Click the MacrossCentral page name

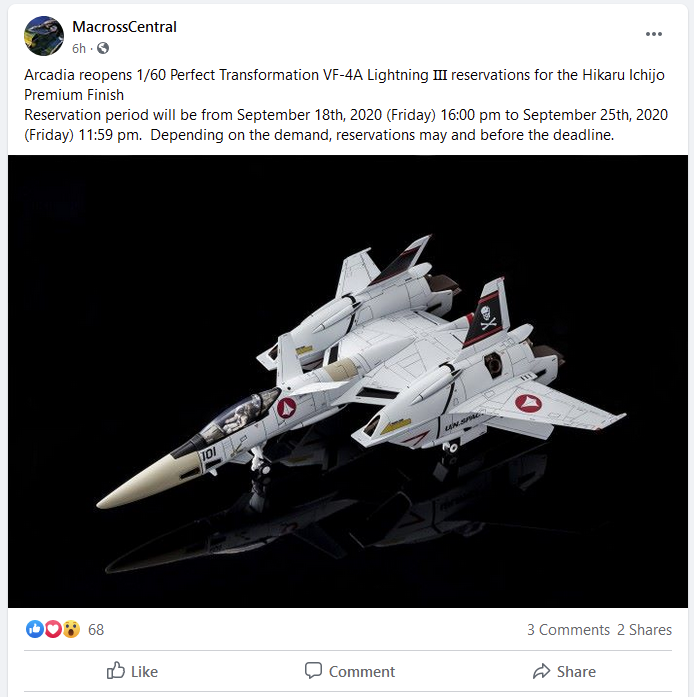click(124, 27)
